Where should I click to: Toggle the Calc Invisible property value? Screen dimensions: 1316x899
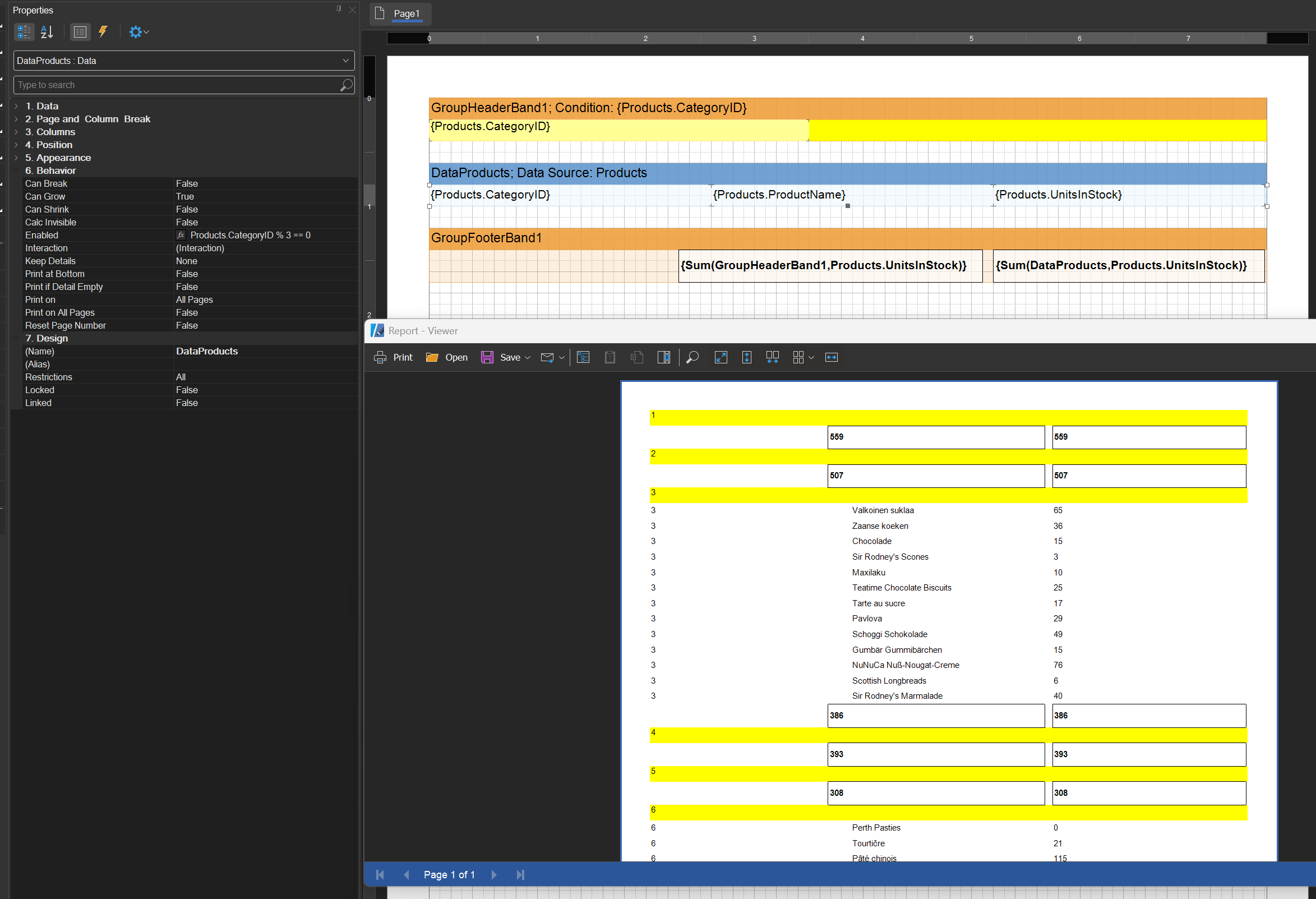(x=265, y=223)
